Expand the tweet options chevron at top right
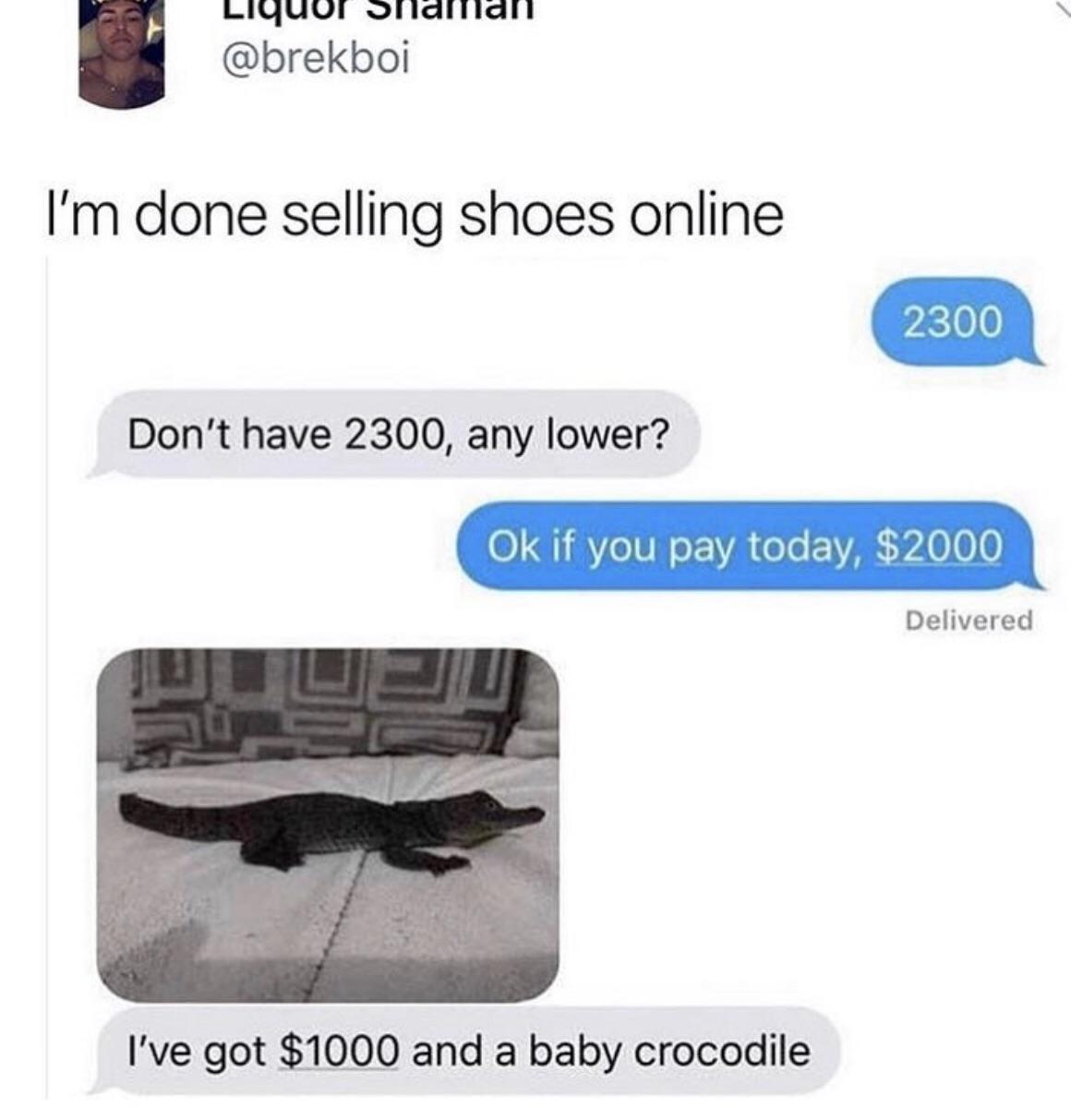The height and width of the screenshot is (1120, 1071). (1058, 7)
